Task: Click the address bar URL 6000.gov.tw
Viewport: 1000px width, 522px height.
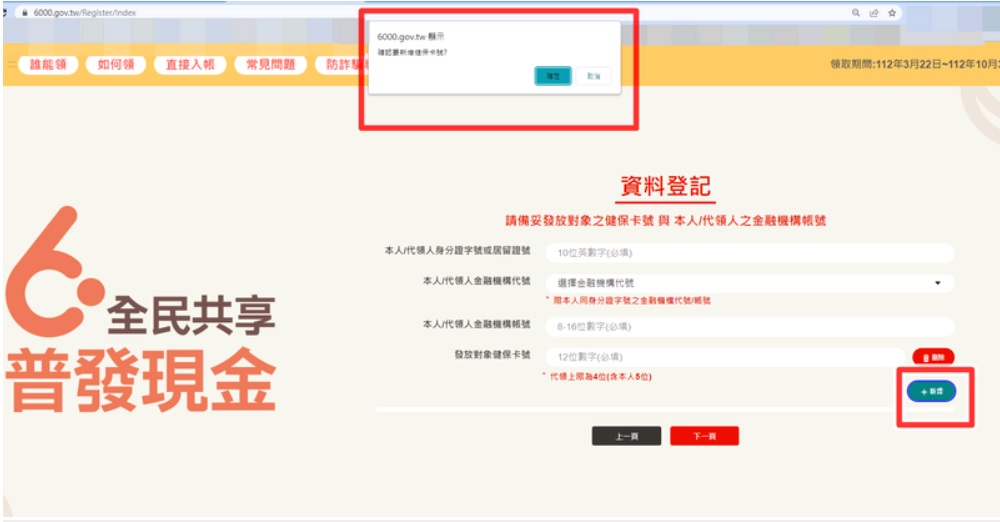Action: click(x=84, y=13)
